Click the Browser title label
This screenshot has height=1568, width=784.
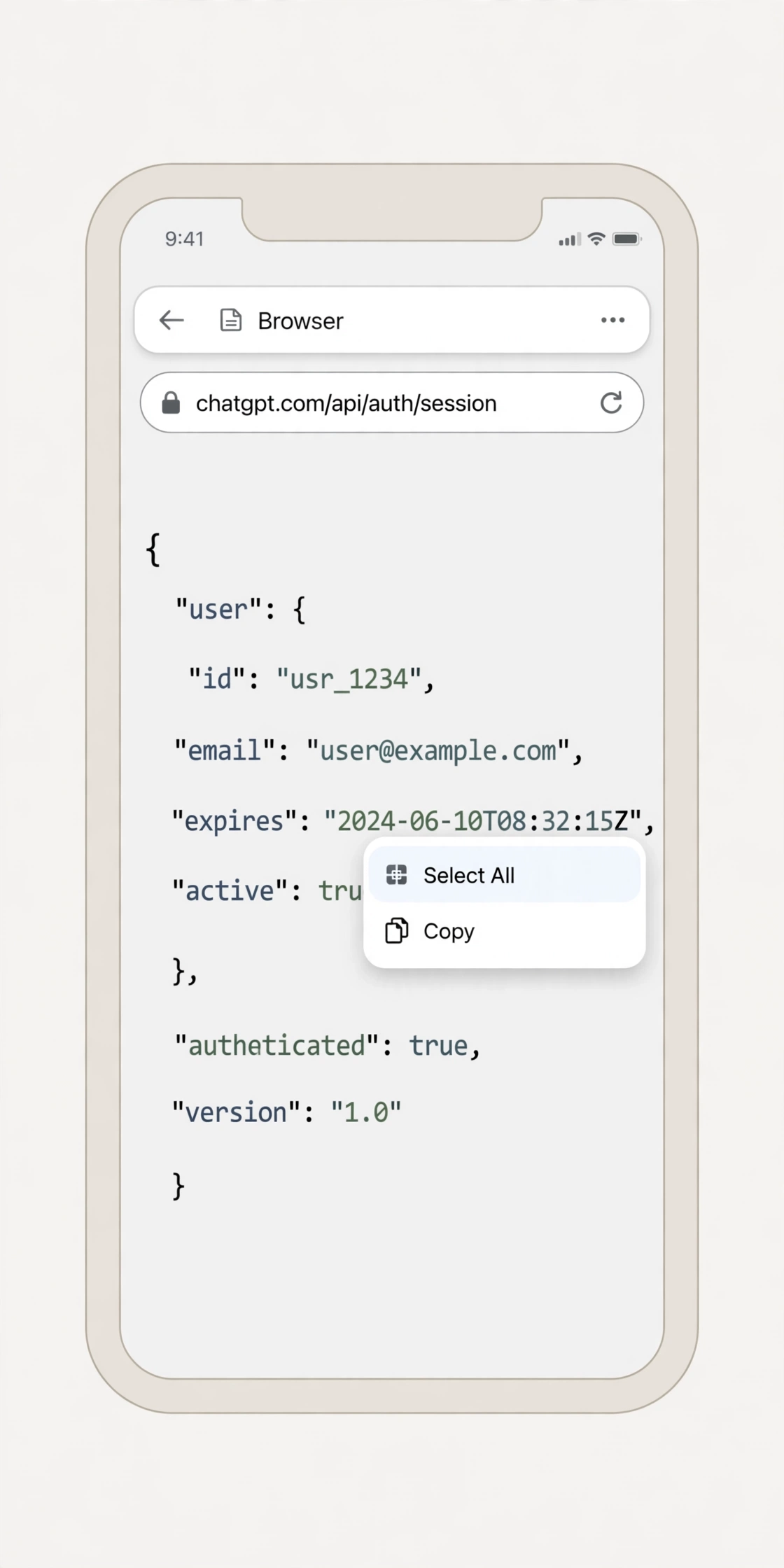tap(300, 321)
